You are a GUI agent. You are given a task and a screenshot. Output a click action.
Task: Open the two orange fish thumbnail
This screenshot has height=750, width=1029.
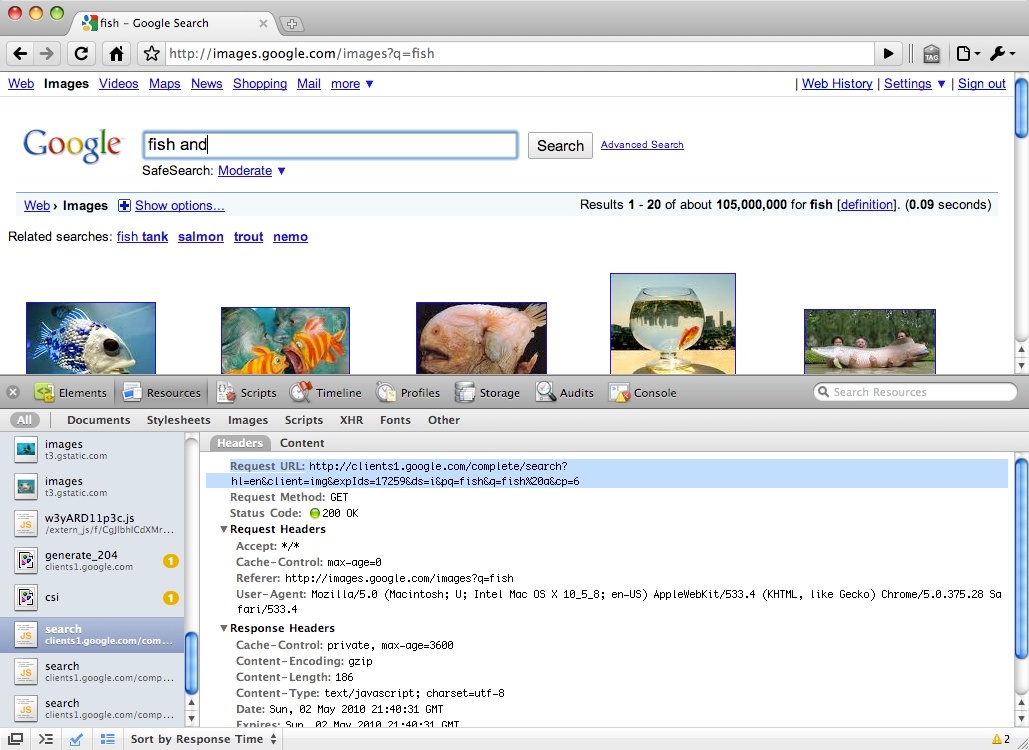click(285, 340)
